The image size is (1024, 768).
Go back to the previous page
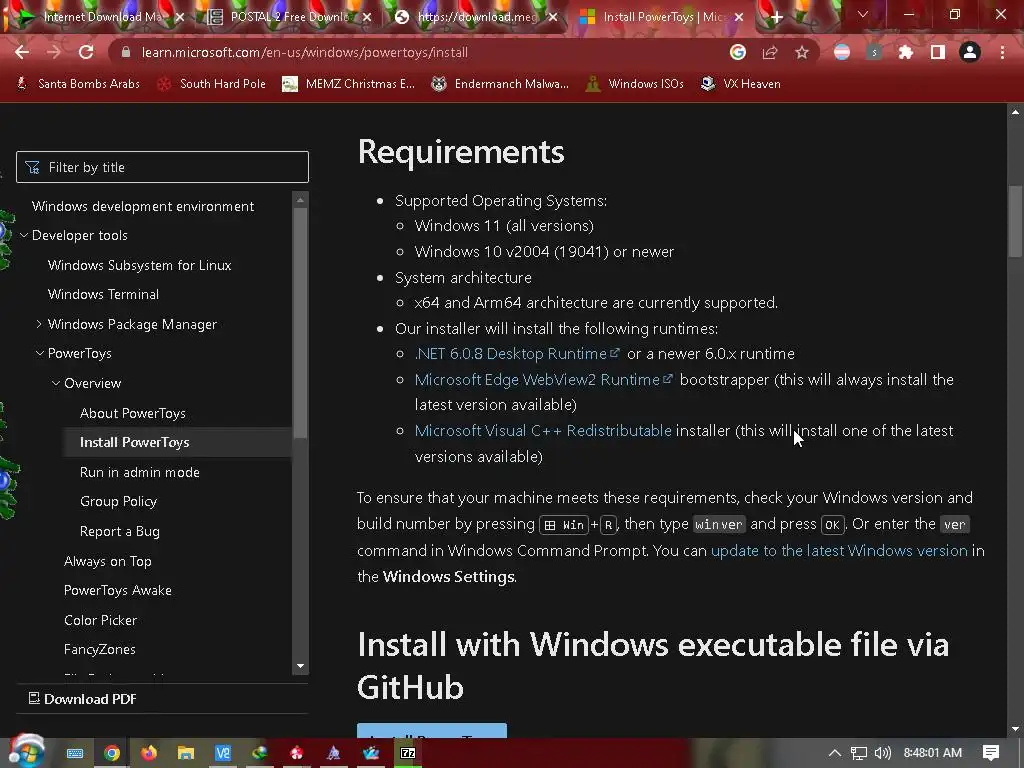click(x=22, y=52)
